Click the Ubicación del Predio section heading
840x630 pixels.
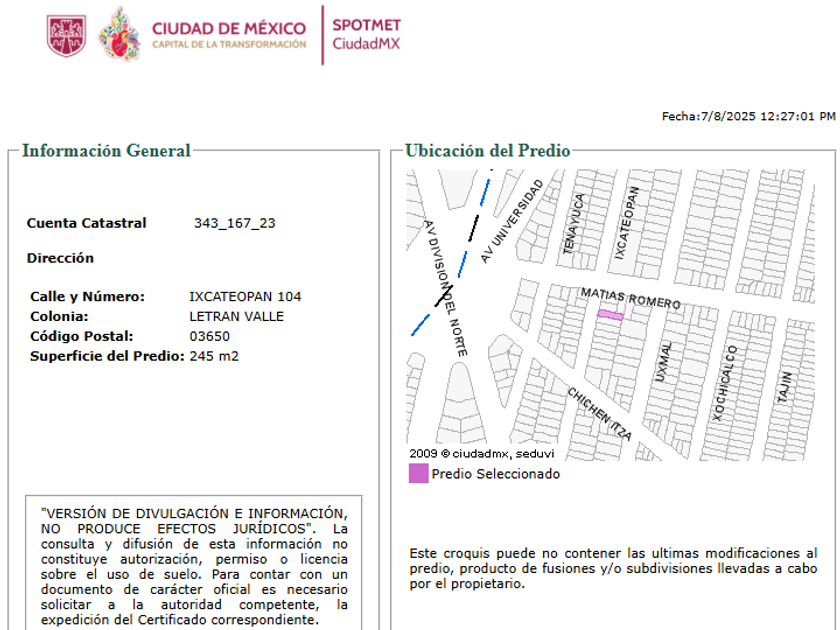[488, 151]
